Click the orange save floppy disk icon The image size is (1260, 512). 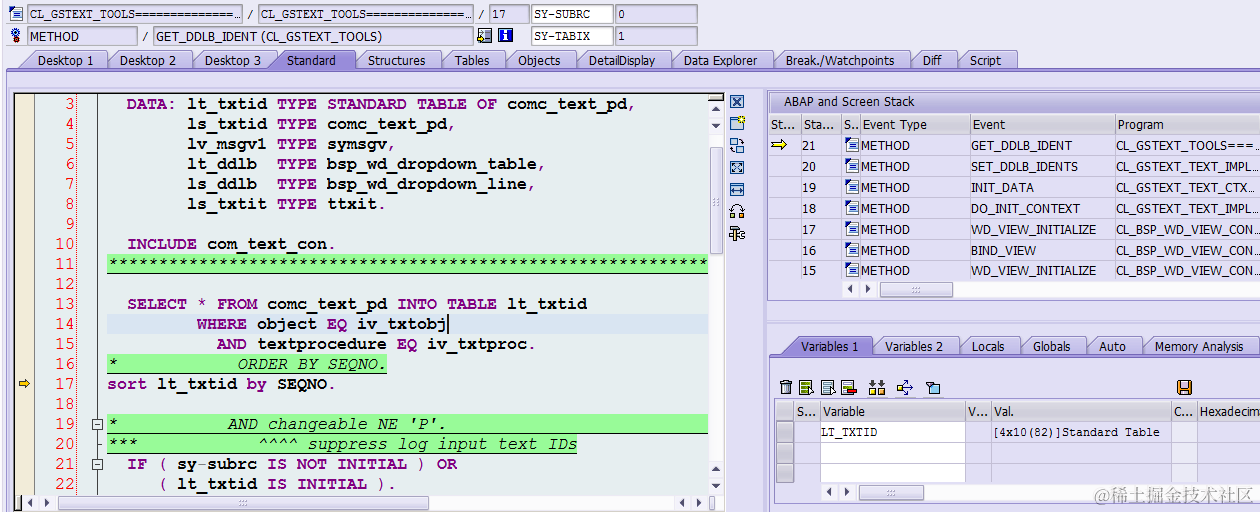pos(1184,387)
